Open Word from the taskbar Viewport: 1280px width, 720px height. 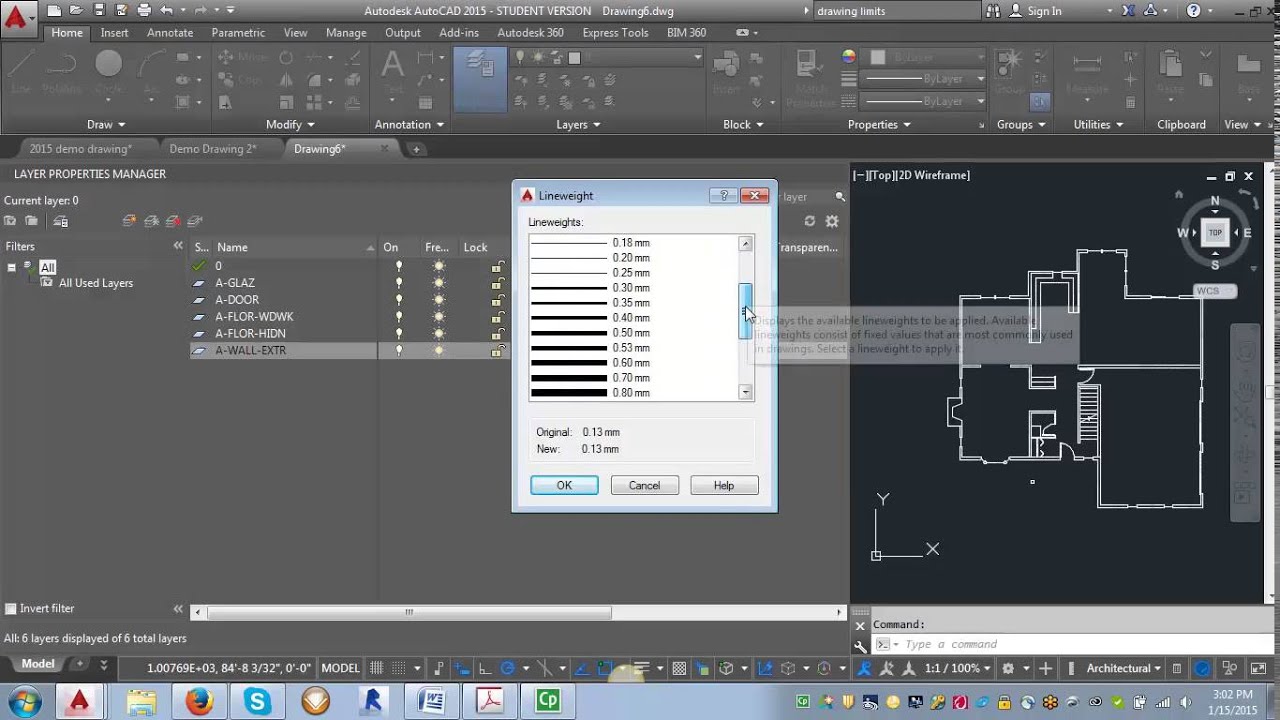click(432, 701)
